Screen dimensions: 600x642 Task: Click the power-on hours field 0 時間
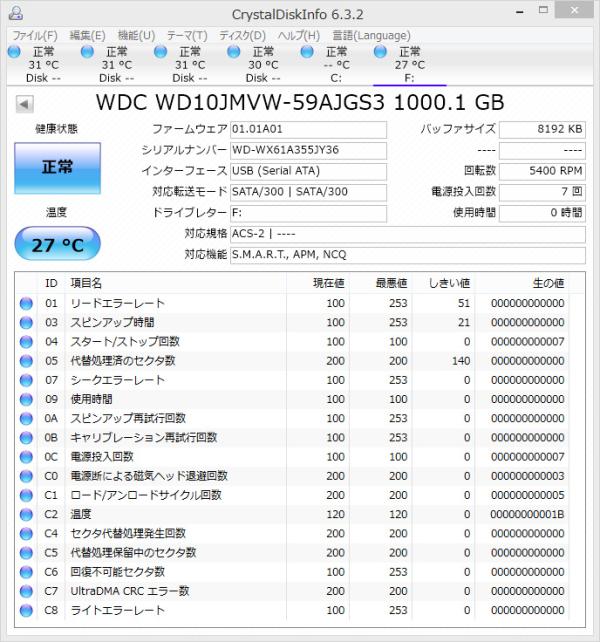pos(542,213)
